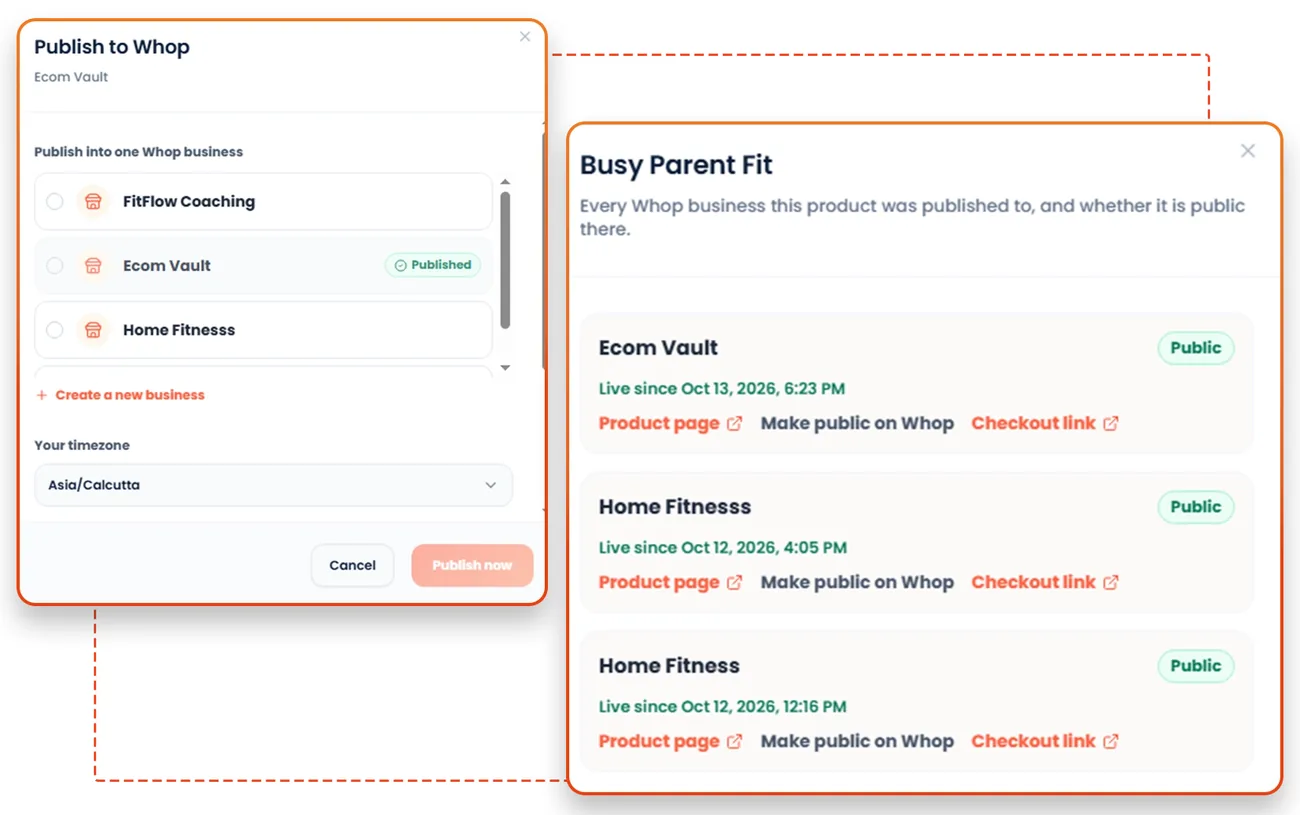This screenshot has width=1300, height=815.
Task: Open Product page link for Home Fitness
Action: [x=659, y=741]
